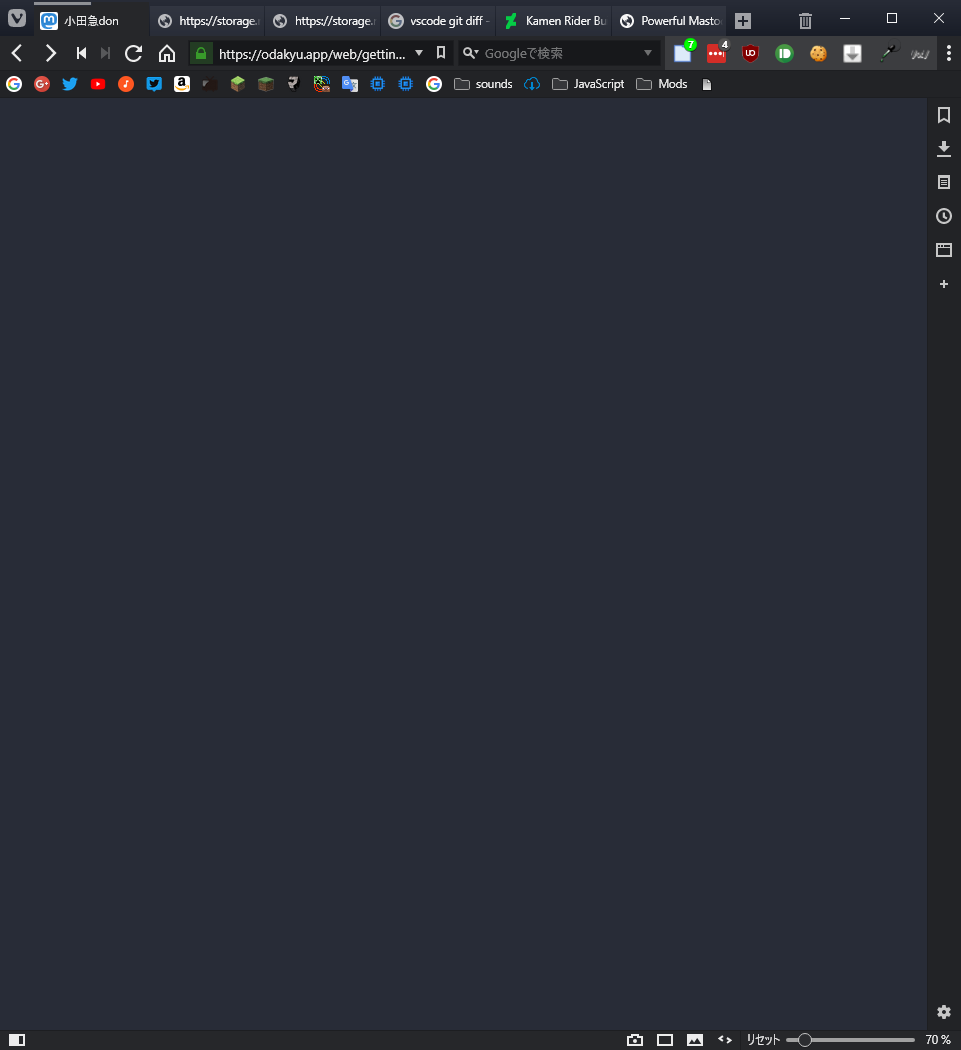The width and height of the screenshot is (961, 1050).
Task: Expand the address bar URL dropdown arrow
Action: [x=418, y=53]
